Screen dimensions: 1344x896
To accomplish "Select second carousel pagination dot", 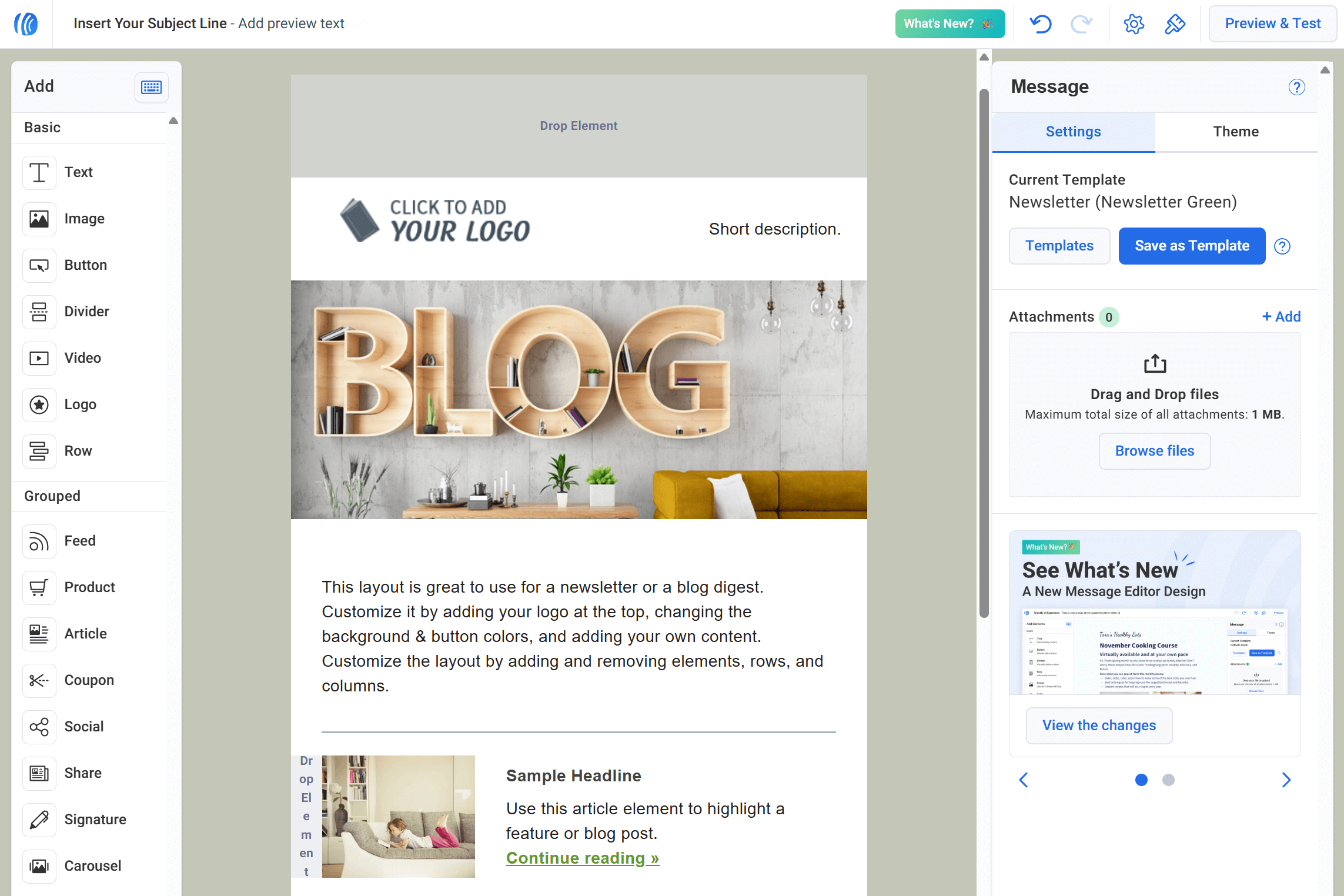I will click(x=1168, y=780).
